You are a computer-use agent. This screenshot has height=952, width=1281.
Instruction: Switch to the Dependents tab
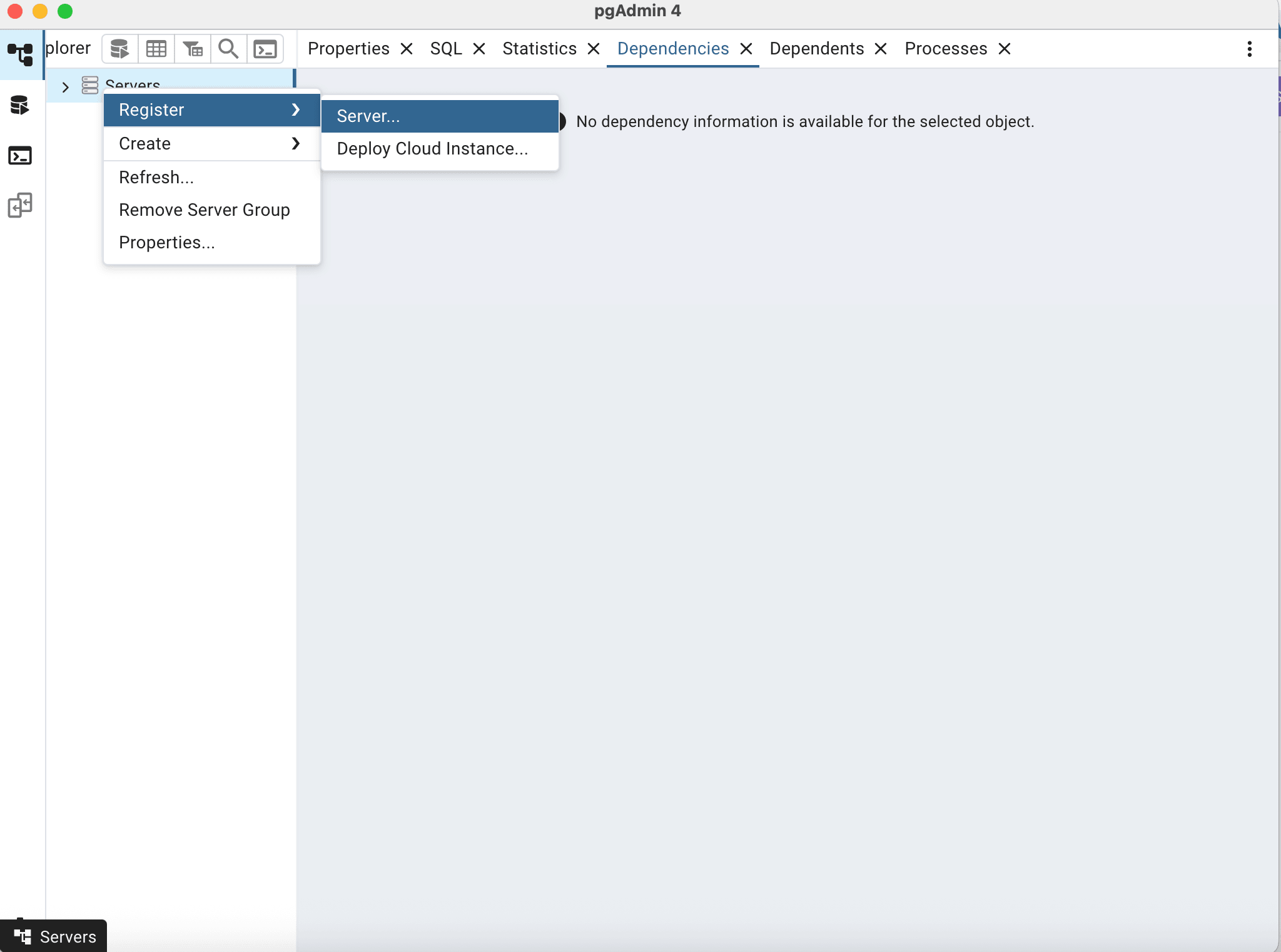click(x=816, y=49)
